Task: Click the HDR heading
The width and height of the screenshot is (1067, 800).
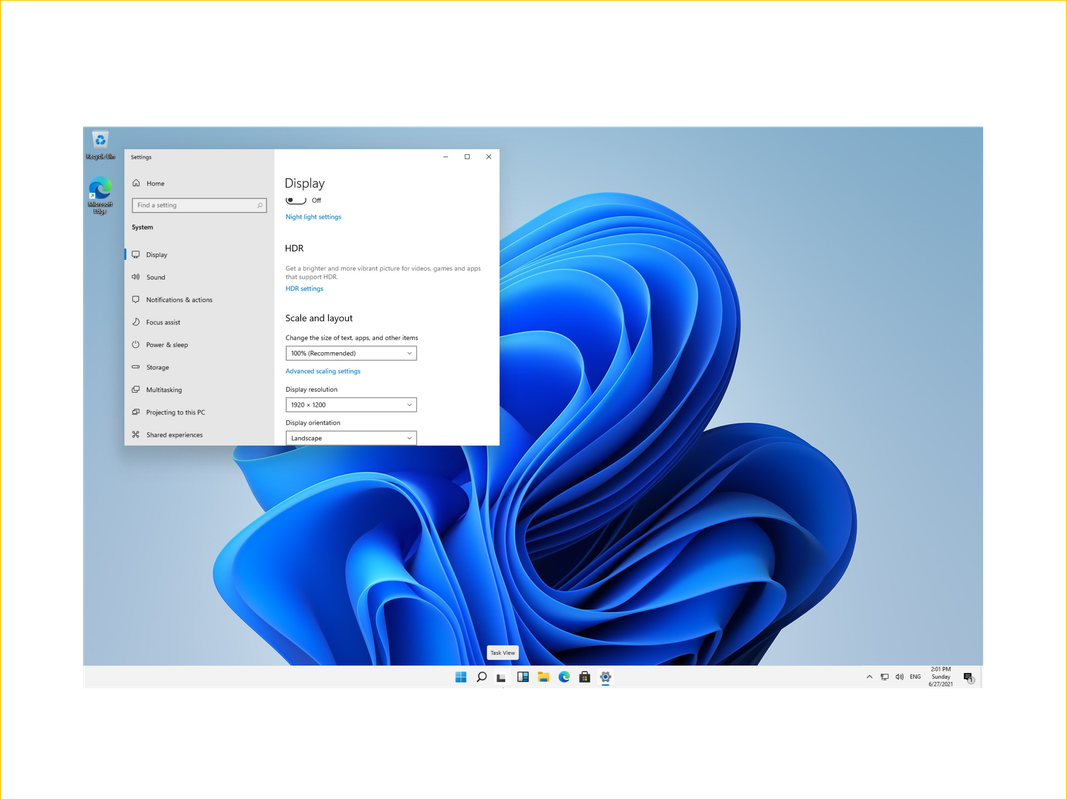Action: 294,248
